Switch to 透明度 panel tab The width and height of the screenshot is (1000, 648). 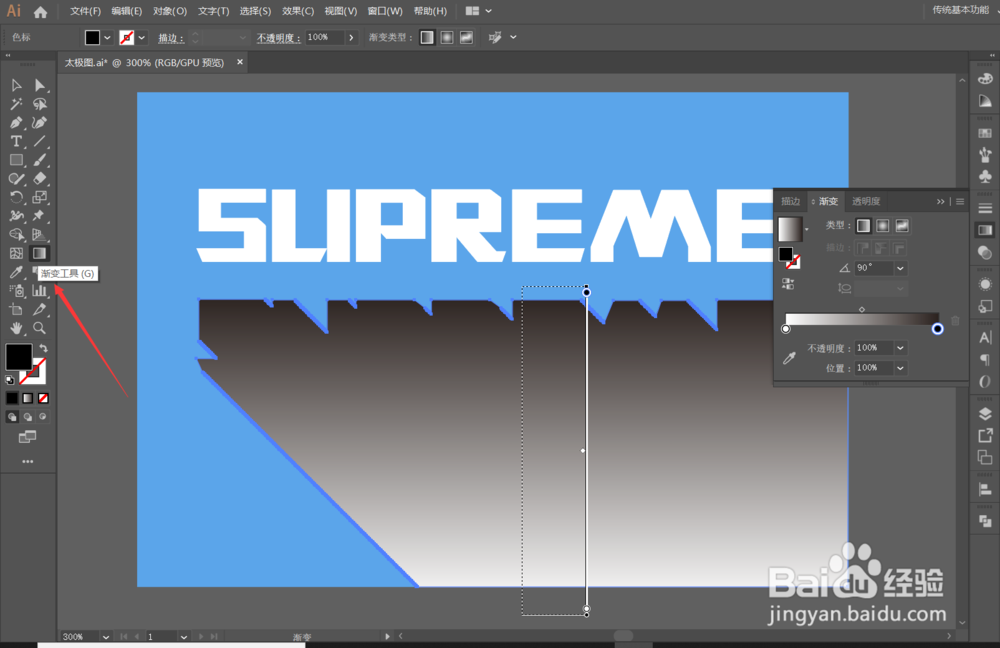click(866, 202)
